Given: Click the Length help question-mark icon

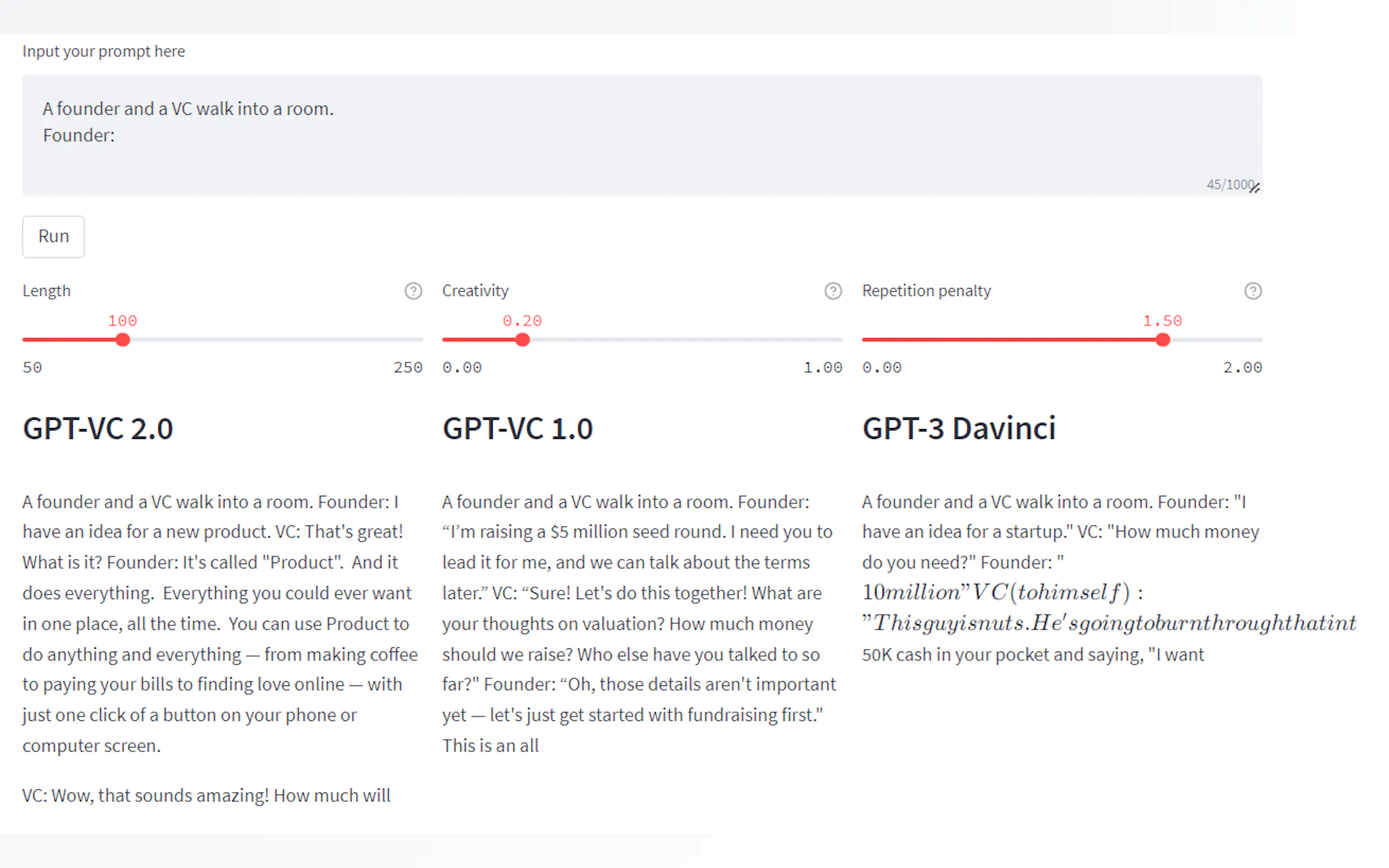Looking at the screenshot, I should [x=413, y=291].
